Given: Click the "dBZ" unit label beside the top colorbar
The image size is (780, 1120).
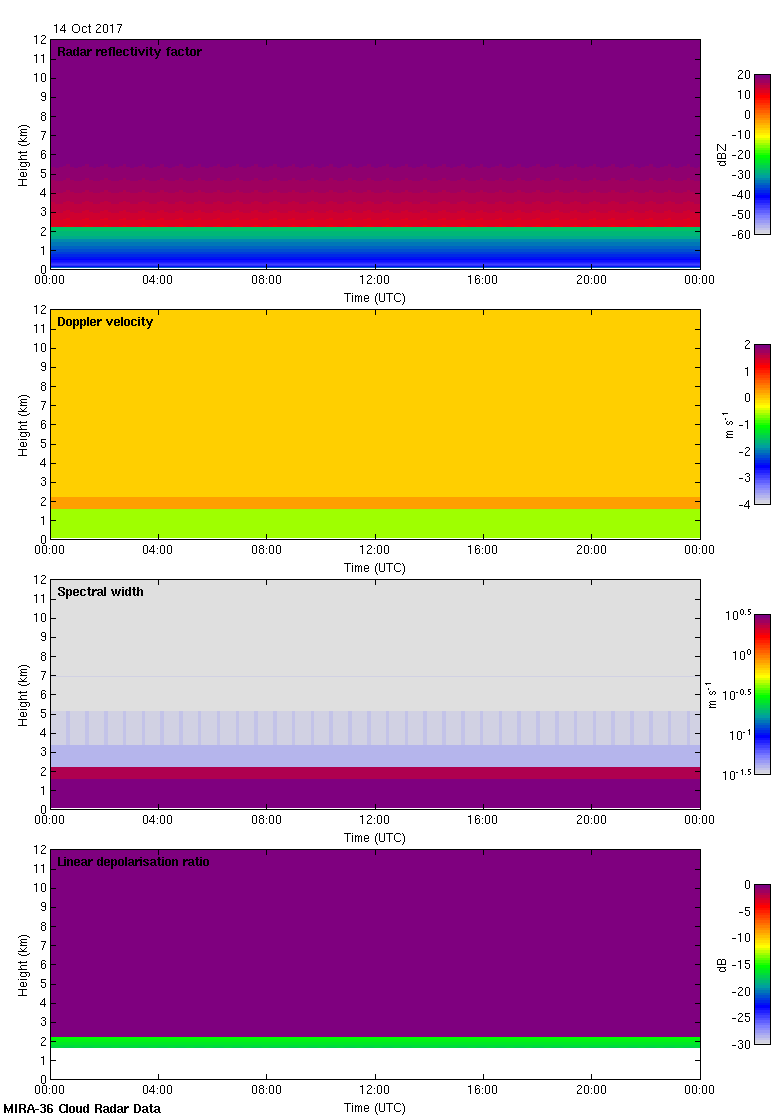Looking at the screenshot, I should (x=722, y=154).
